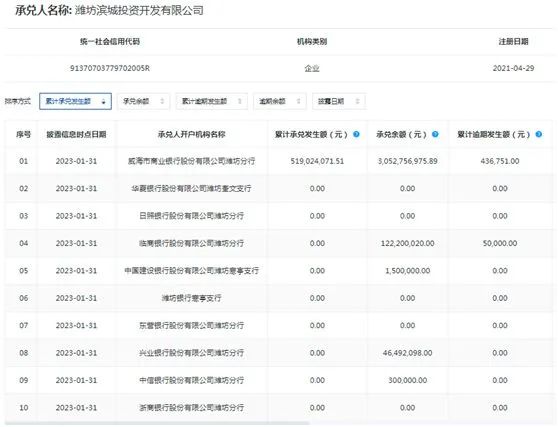
Task: Click the 承兑人开户机构名称 column header
Action: tap(191, 135)
